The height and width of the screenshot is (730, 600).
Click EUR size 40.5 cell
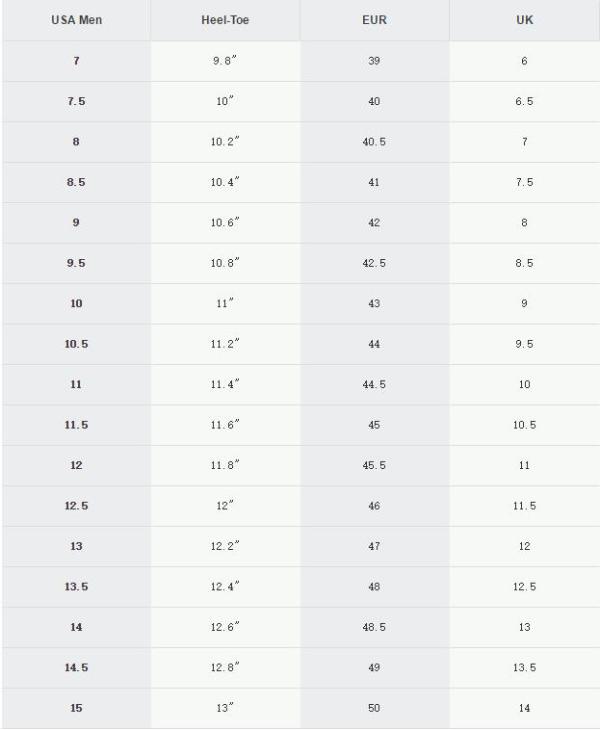click(x=374, y=142)
